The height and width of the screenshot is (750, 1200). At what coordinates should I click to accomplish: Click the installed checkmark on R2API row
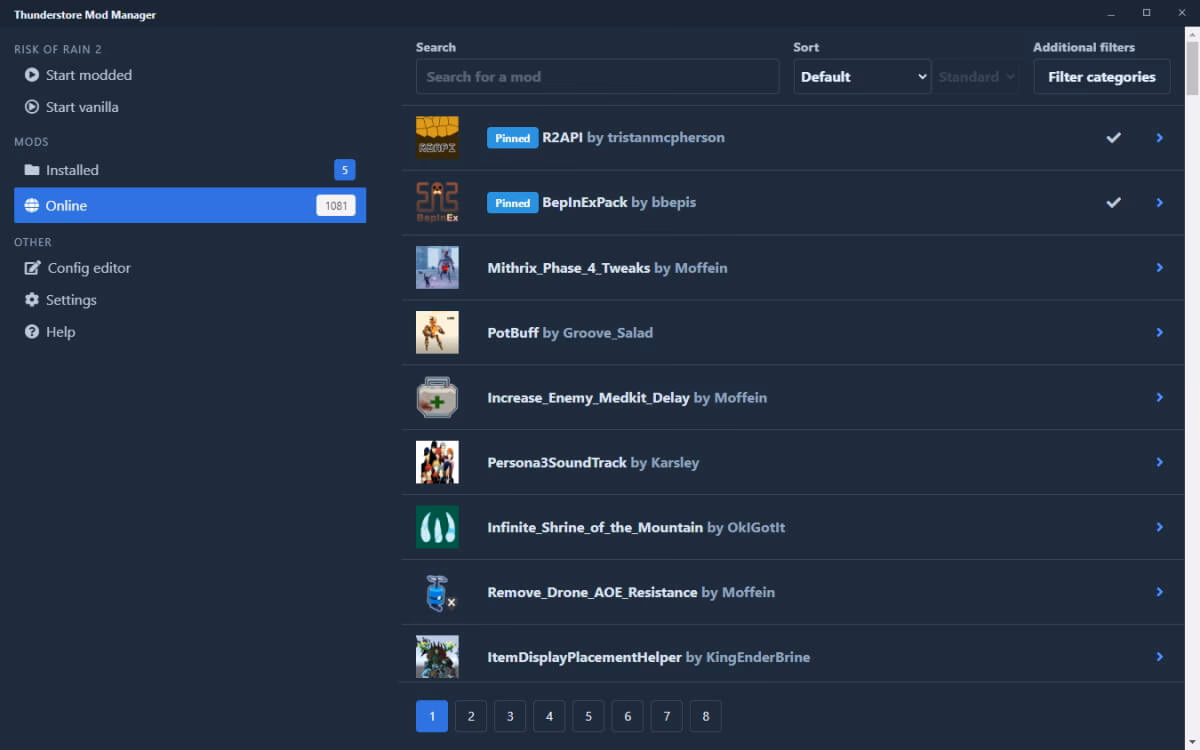(x=1113, y=138)
